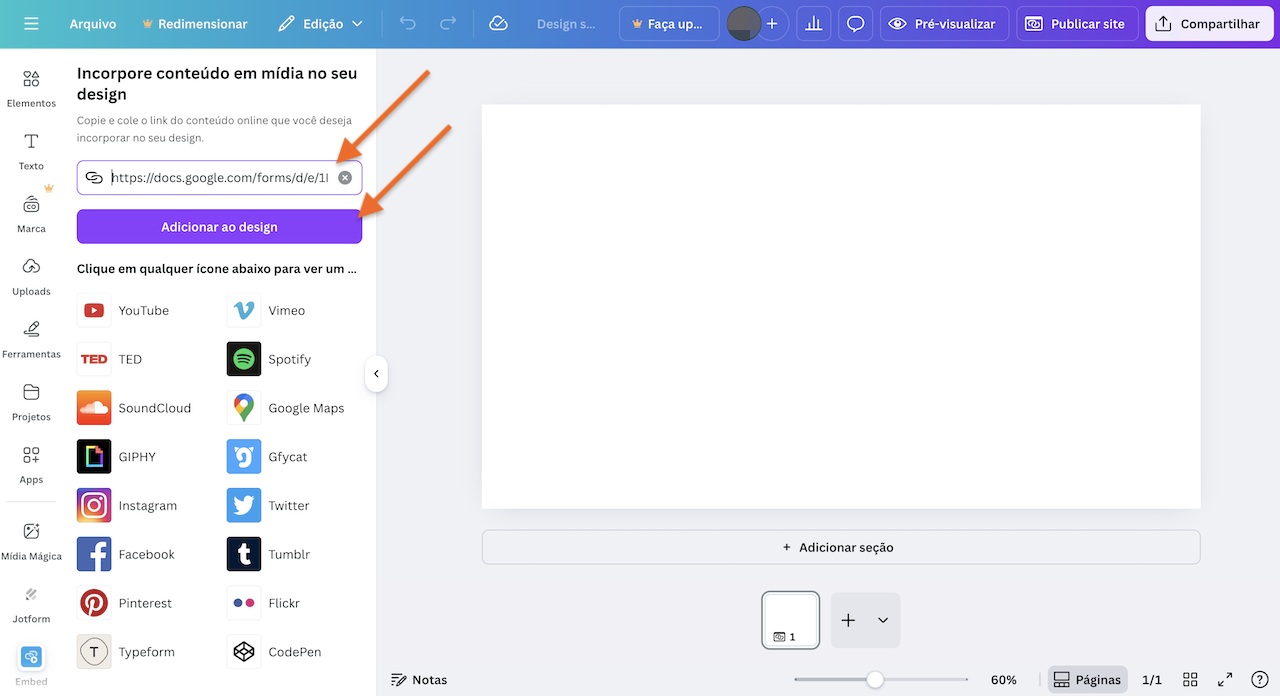Click the Google Maps embed icon
This screenshot has height=696, width=1280.
pos(243,407)
